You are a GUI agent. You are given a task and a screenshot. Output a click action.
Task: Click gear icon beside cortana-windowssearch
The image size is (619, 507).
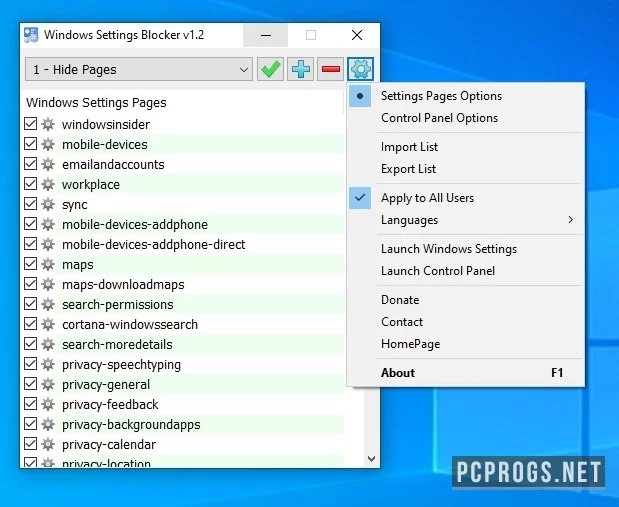pos(48,324)
